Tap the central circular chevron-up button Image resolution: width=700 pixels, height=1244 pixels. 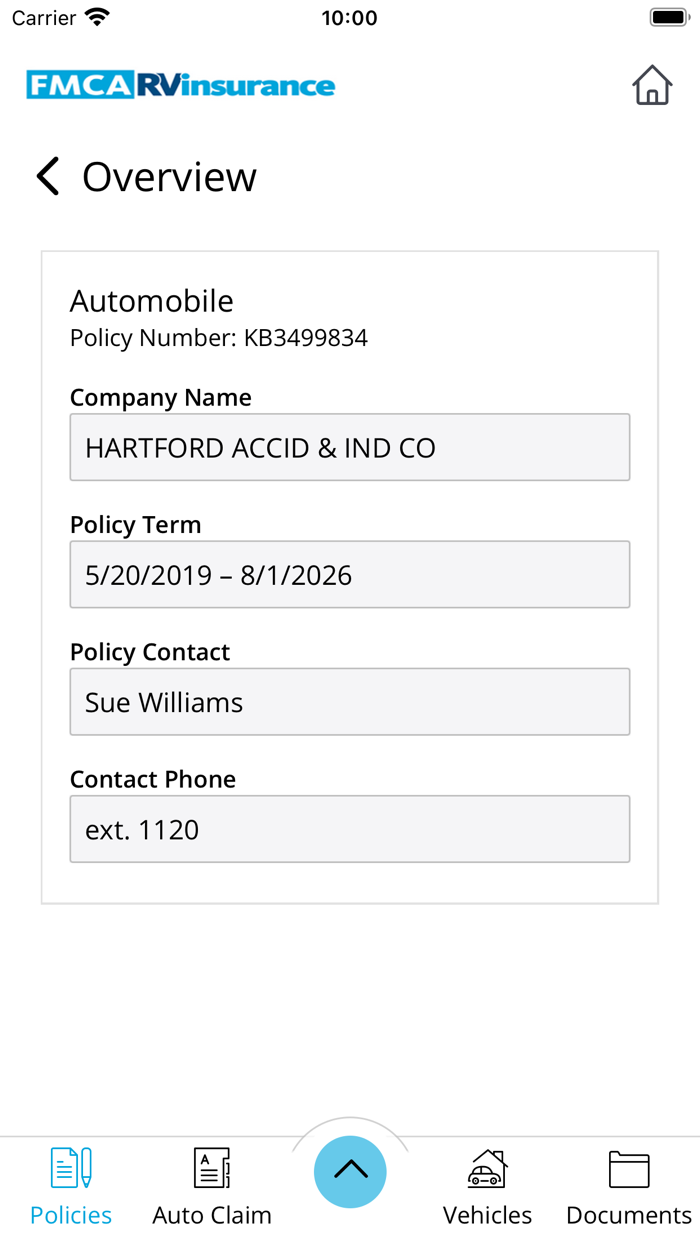pos(350,1171)
